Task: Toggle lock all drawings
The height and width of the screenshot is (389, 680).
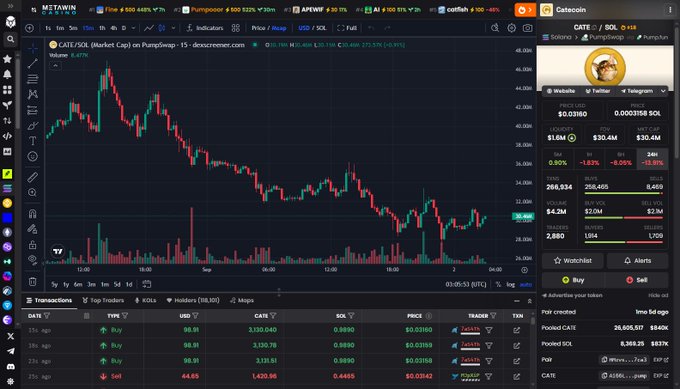Action: click(x=33, y=245)
